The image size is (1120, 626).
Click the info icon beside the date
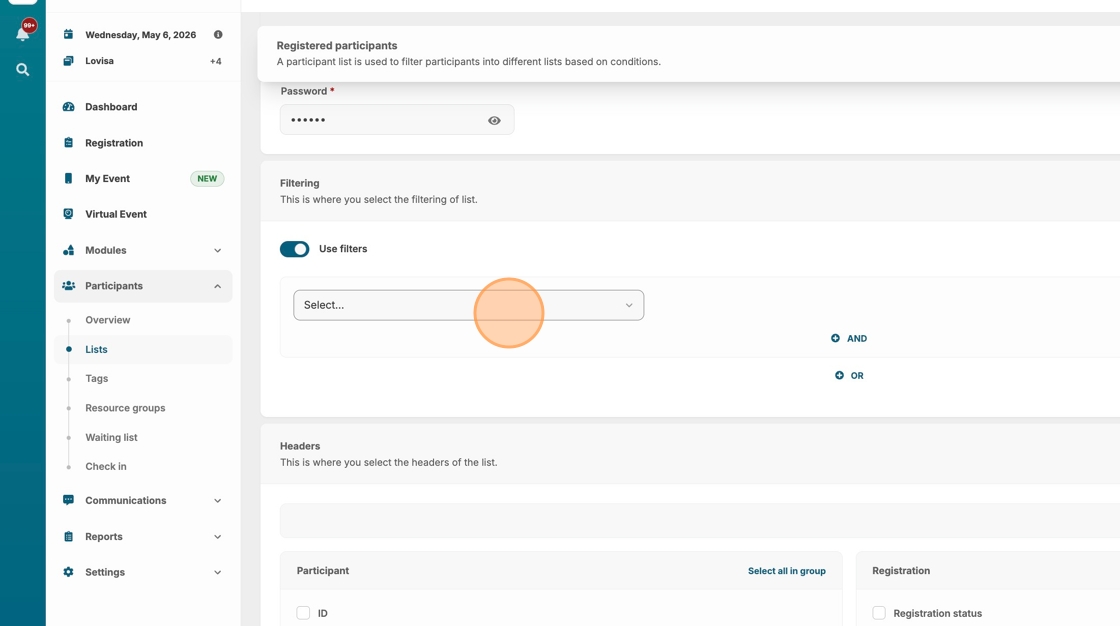[218, 35]
